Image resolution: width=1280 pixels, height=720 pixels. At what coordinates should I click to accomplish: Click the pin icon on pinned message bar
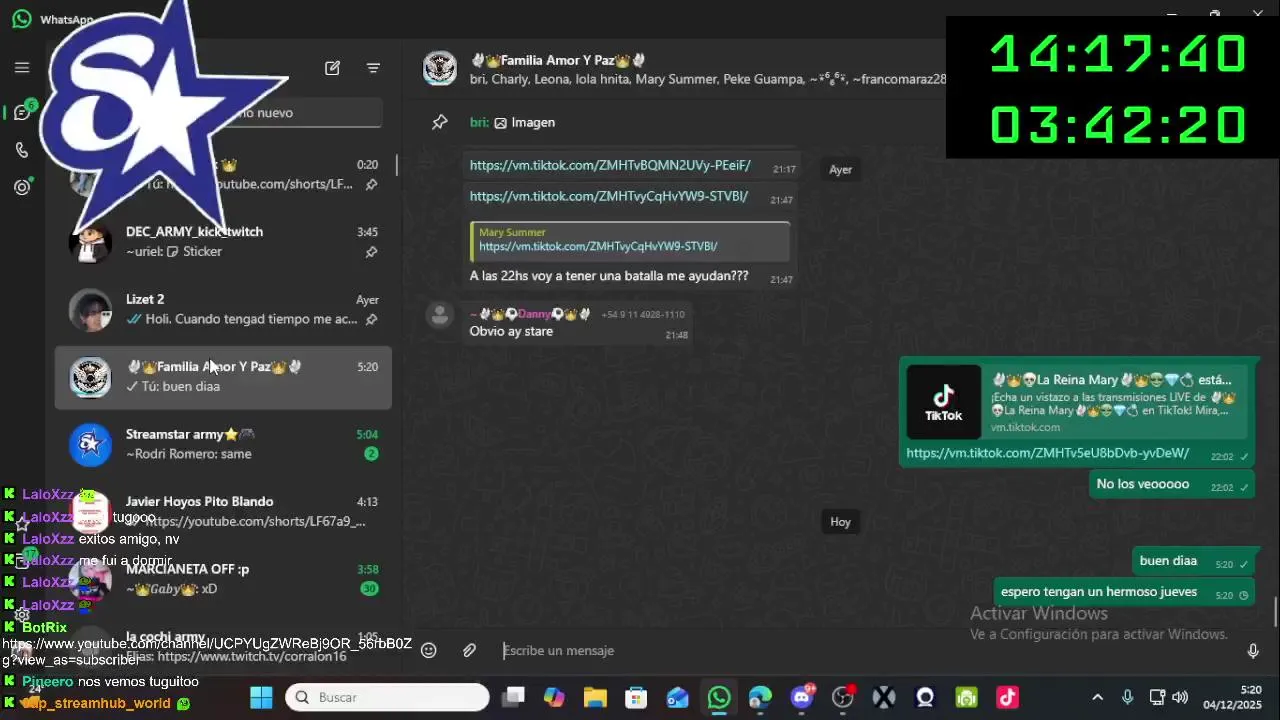(439, 122)
